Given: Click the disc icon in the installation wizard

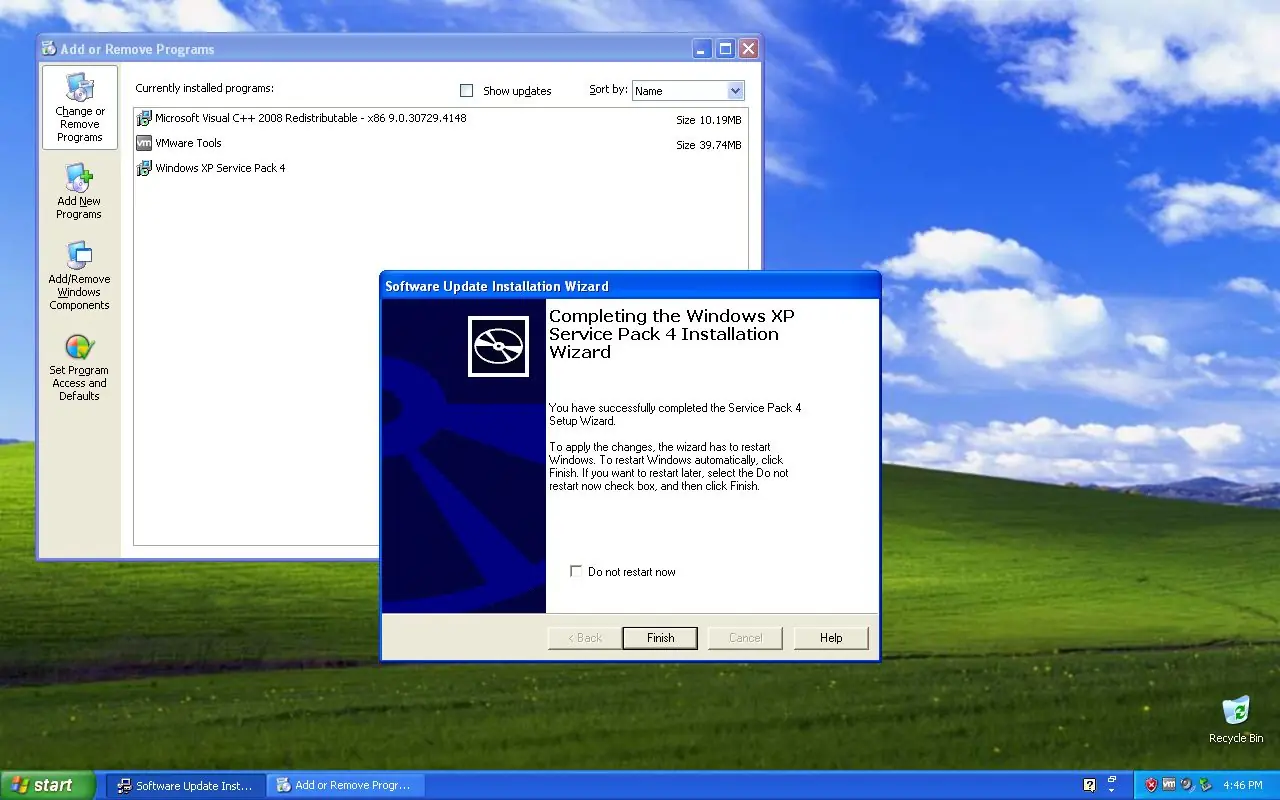Looking at the screenshot, I should click(498, 346).
